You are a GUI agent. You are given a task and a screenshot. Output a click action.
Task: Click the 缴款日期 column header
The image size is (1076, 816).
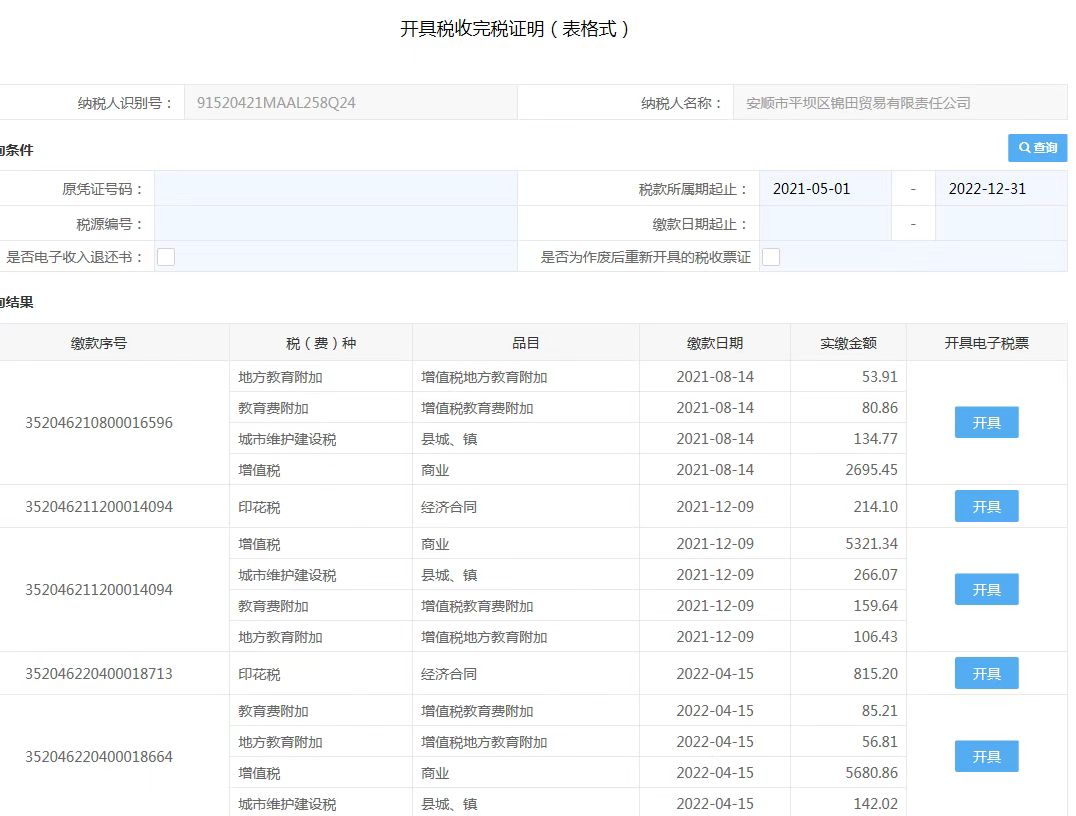click(714, 343)
